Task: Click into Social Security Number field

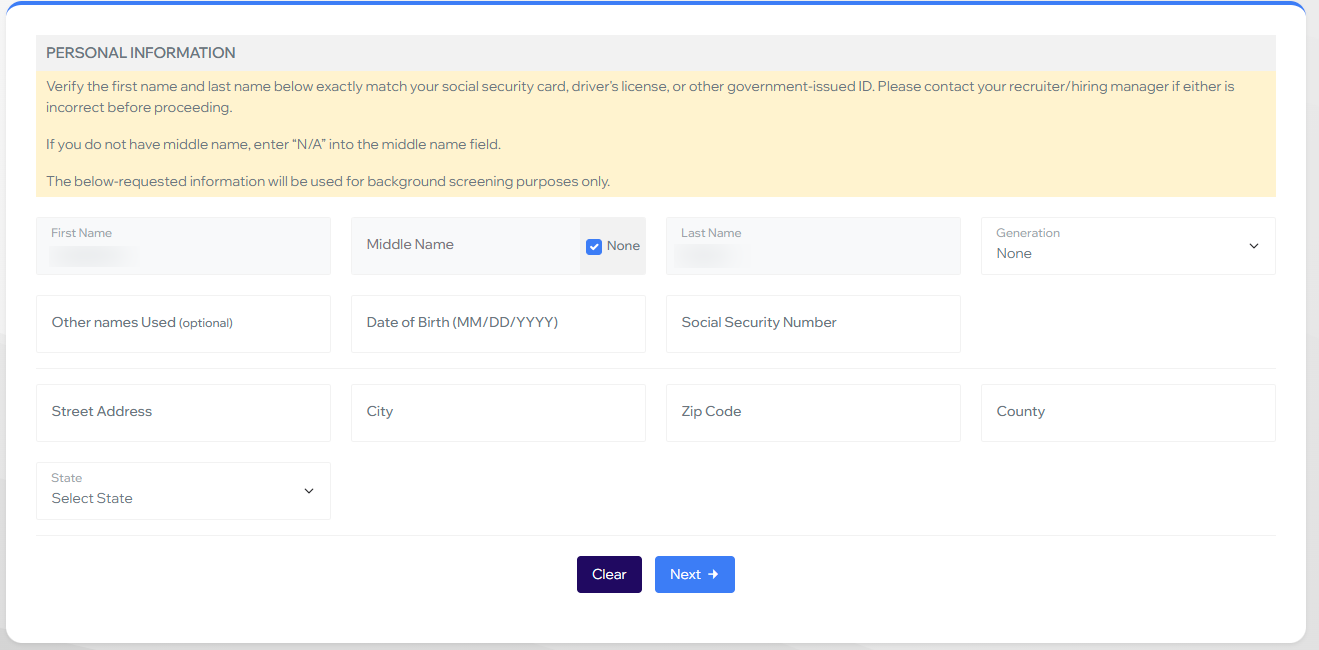Action: coord(813,323)
